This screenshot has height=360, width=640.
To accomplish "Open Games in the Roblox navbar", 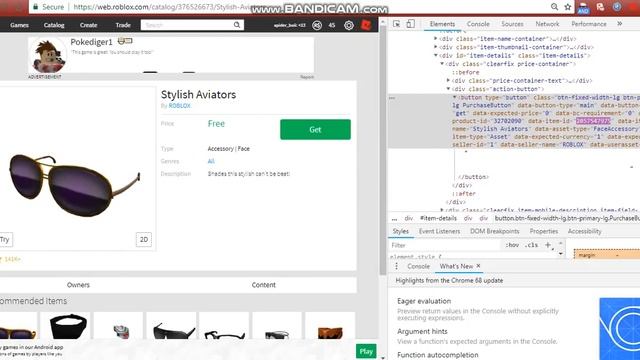I will pos(19,25).
